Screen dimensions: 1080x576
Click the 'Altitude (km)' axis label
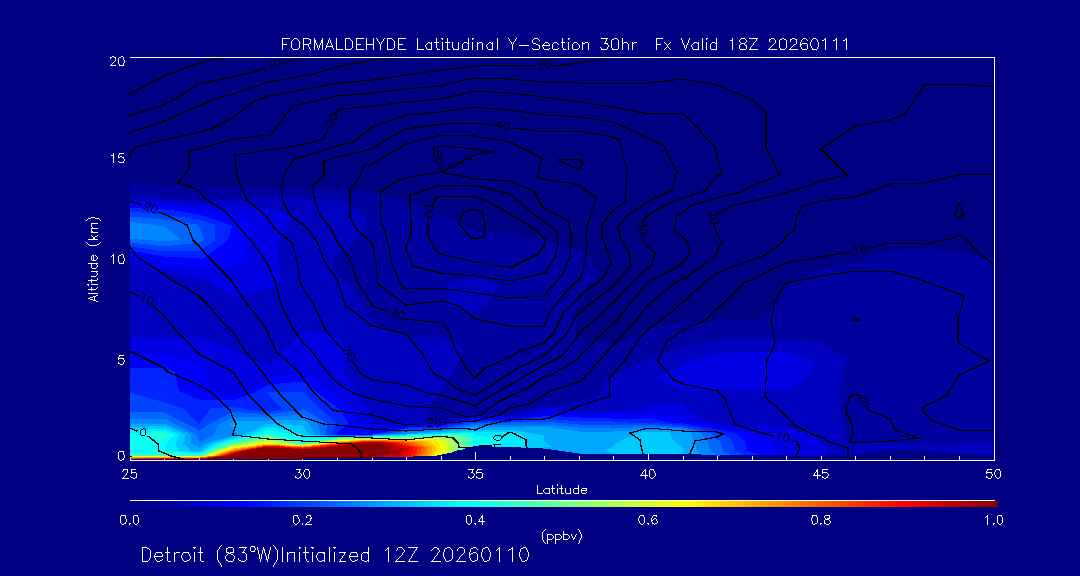click(x=93, y=258)
